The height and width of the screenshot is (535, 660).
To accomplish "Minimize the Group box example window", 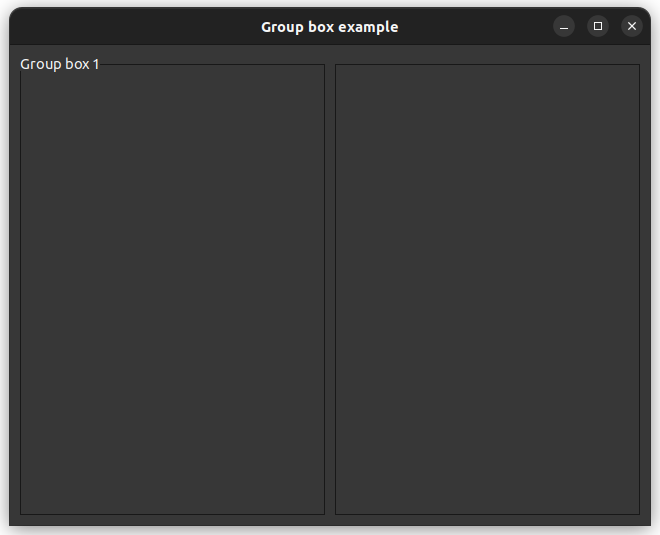I will point(564,26).
